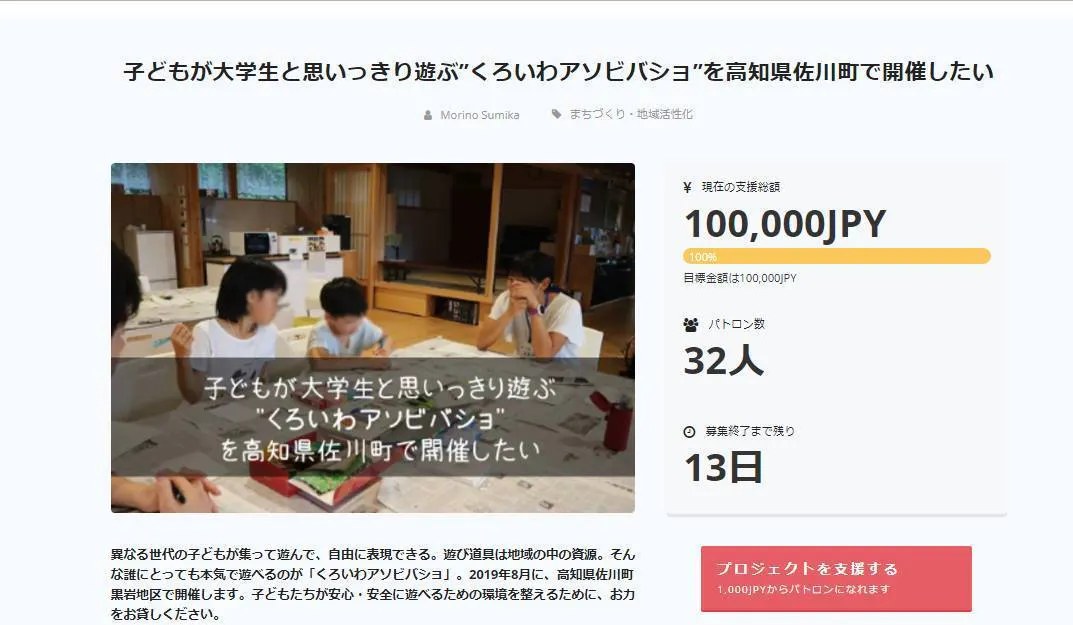Click the user icon beside Morino Sumika
The image size is (1073, 625).
[x=428, y=115]
